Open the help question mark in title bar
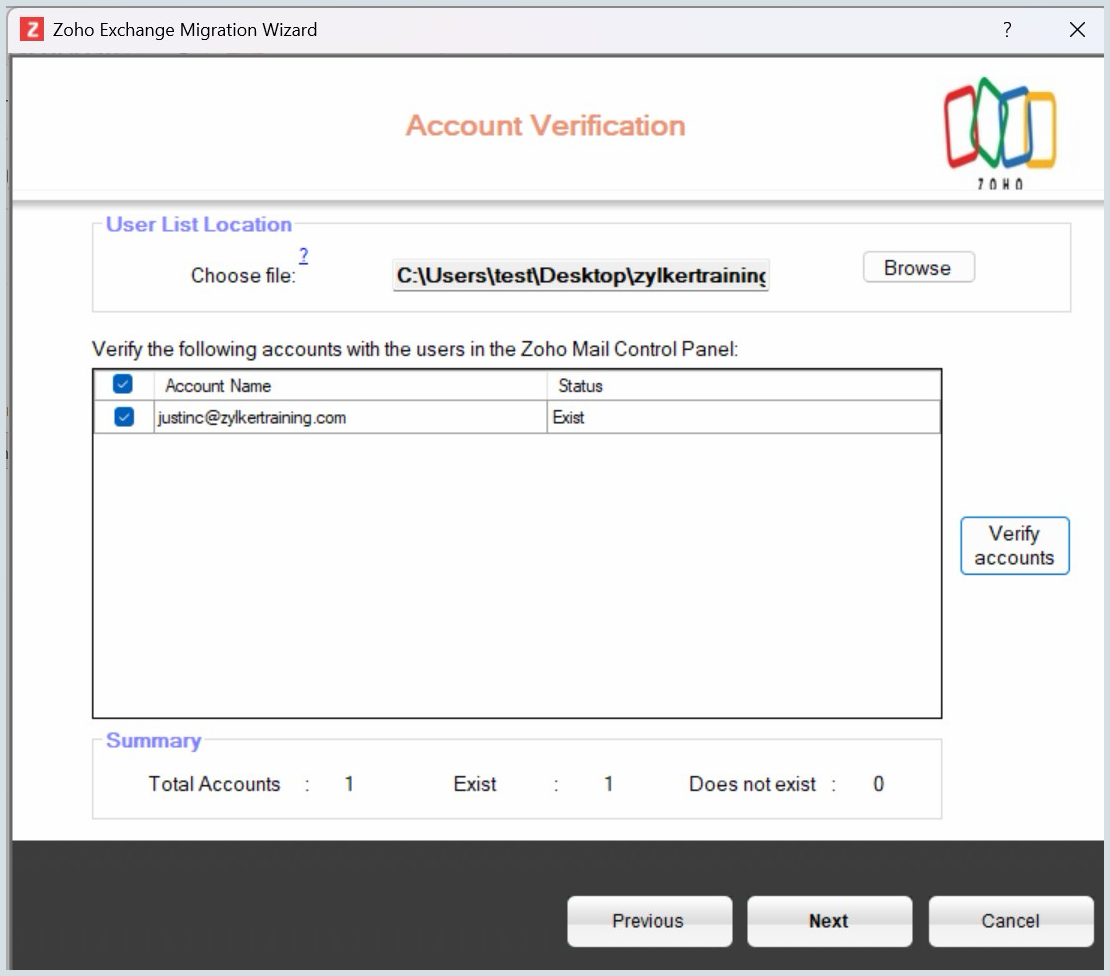Image resolution: width=1110 pixels, height=976 pixels. click(x=1007, y=30)
